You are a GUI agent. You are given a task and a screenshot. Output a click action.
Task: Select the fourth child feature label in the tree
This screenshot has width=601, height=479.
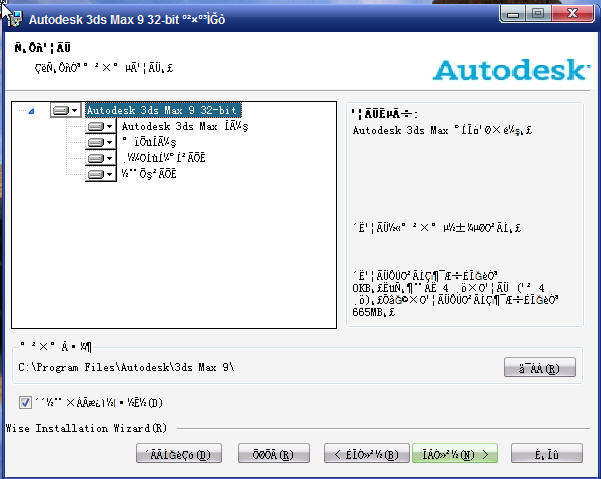point(149,174)
